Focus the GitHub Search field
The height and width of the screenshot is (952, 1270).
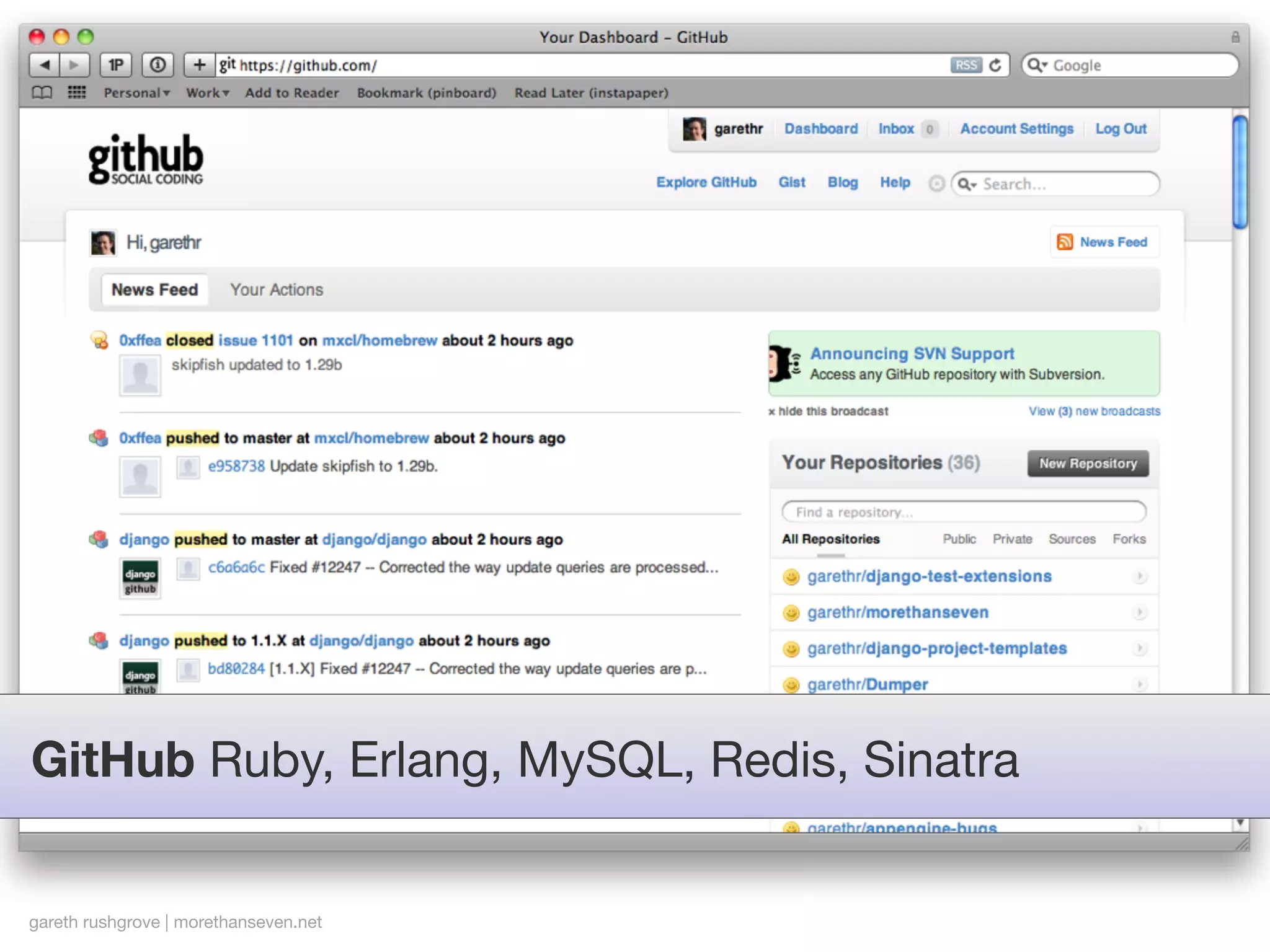coord(1056,184)
